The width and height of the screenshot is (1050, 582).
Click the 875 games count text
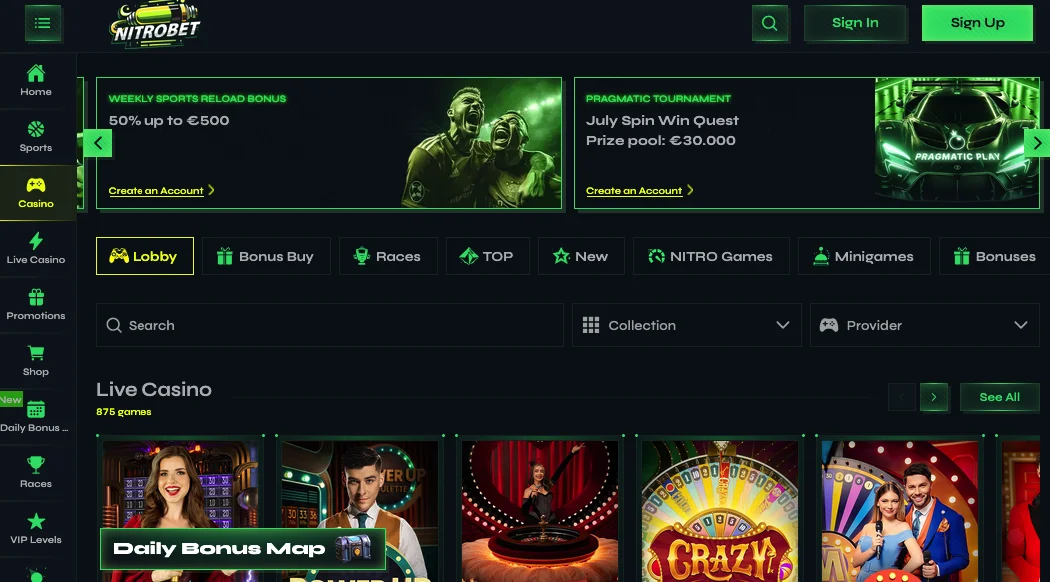click(x=124, y=412)
